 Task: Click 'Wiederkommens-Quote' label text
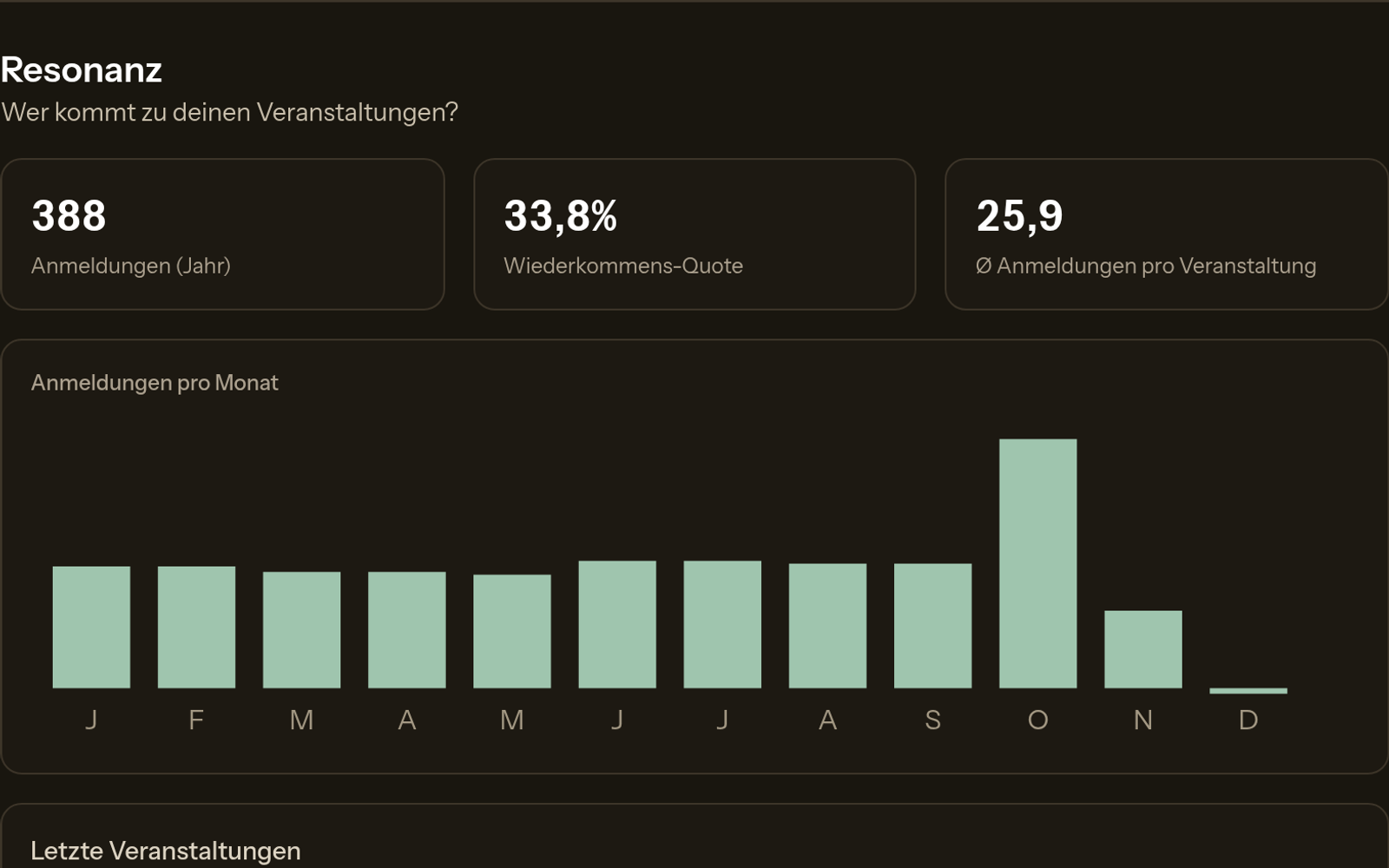click(623, 266)
